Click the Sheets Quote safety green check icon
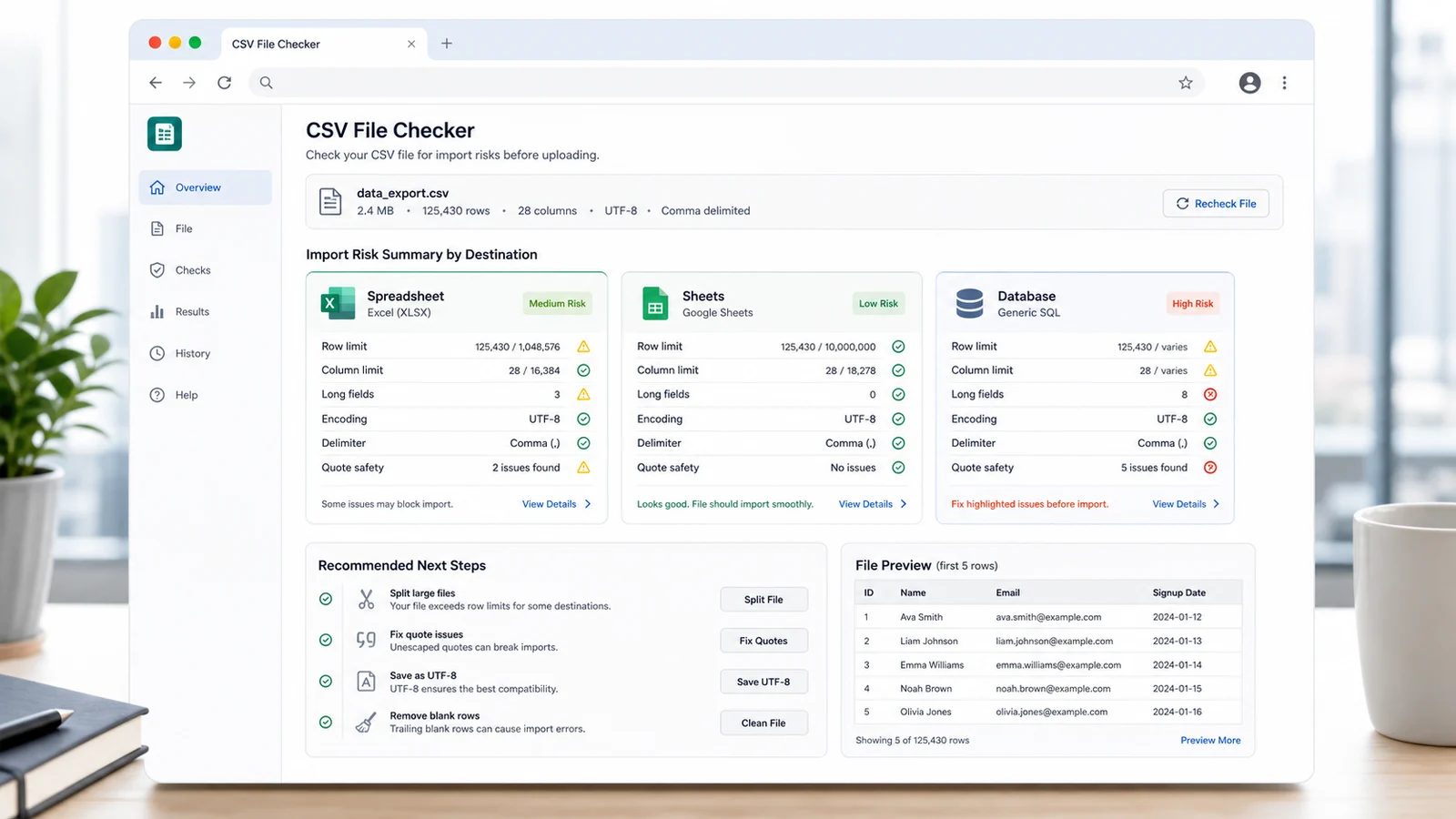 pos(898,468)
